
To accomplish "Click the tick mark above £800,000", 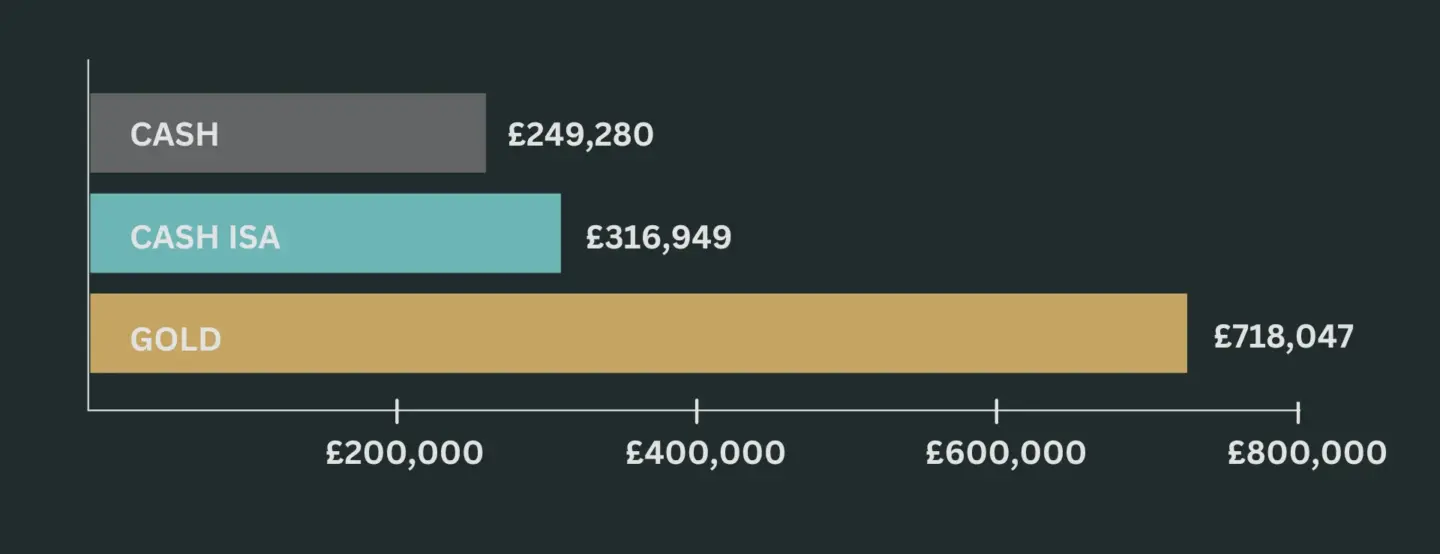I will 1298,410.
